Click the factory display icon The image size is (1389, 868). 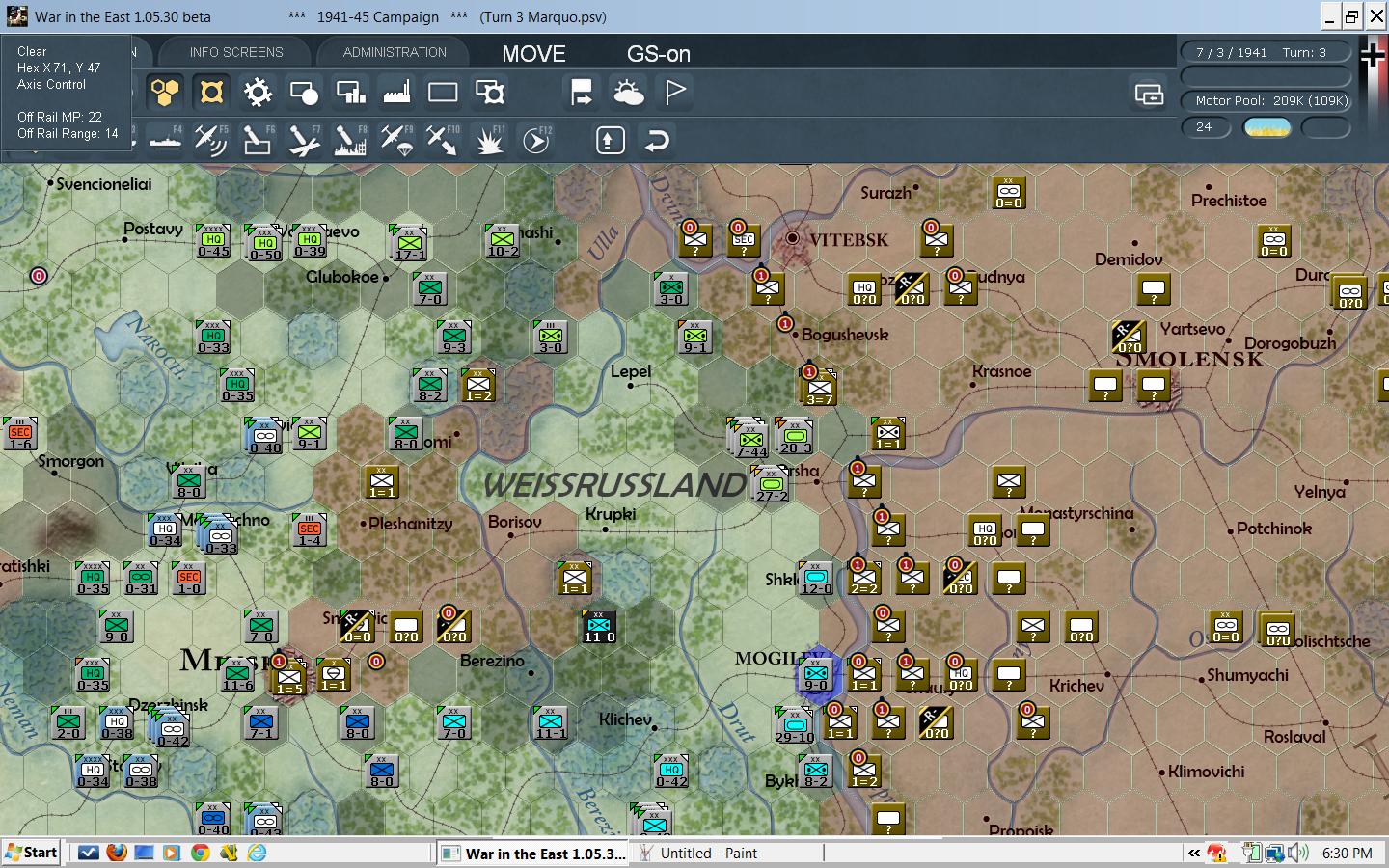click(x=396, y=93)
